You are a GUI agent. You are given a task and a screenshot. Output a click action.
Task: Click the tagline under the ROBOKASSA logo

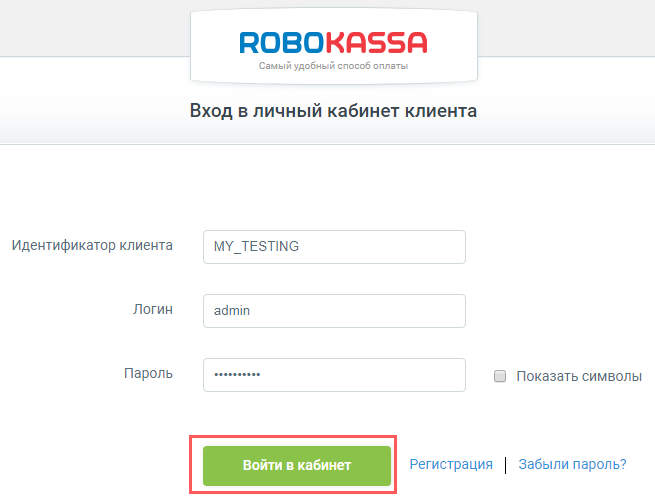[x=333, y=66]
